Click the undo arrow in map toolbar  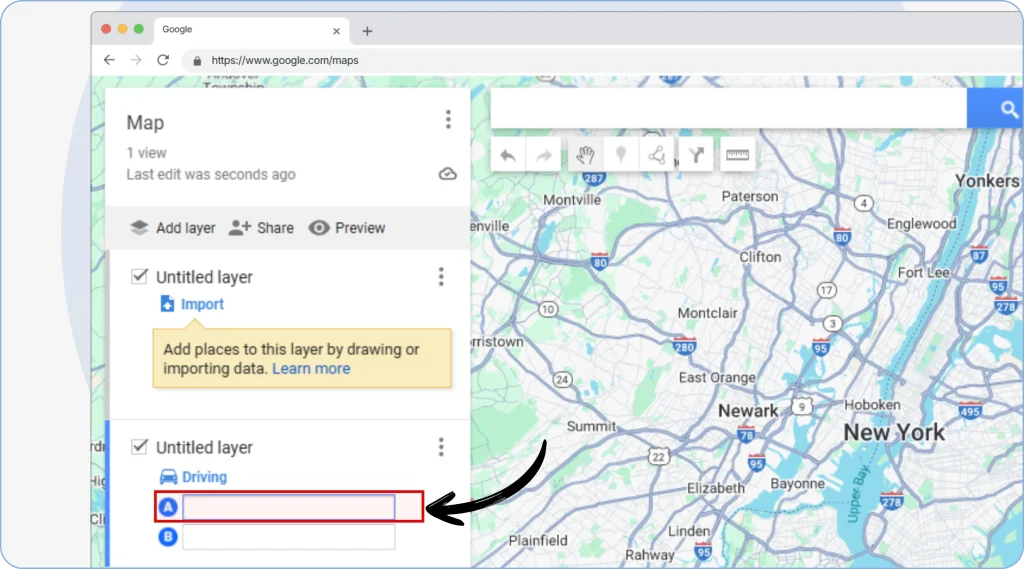click(508, 155)
